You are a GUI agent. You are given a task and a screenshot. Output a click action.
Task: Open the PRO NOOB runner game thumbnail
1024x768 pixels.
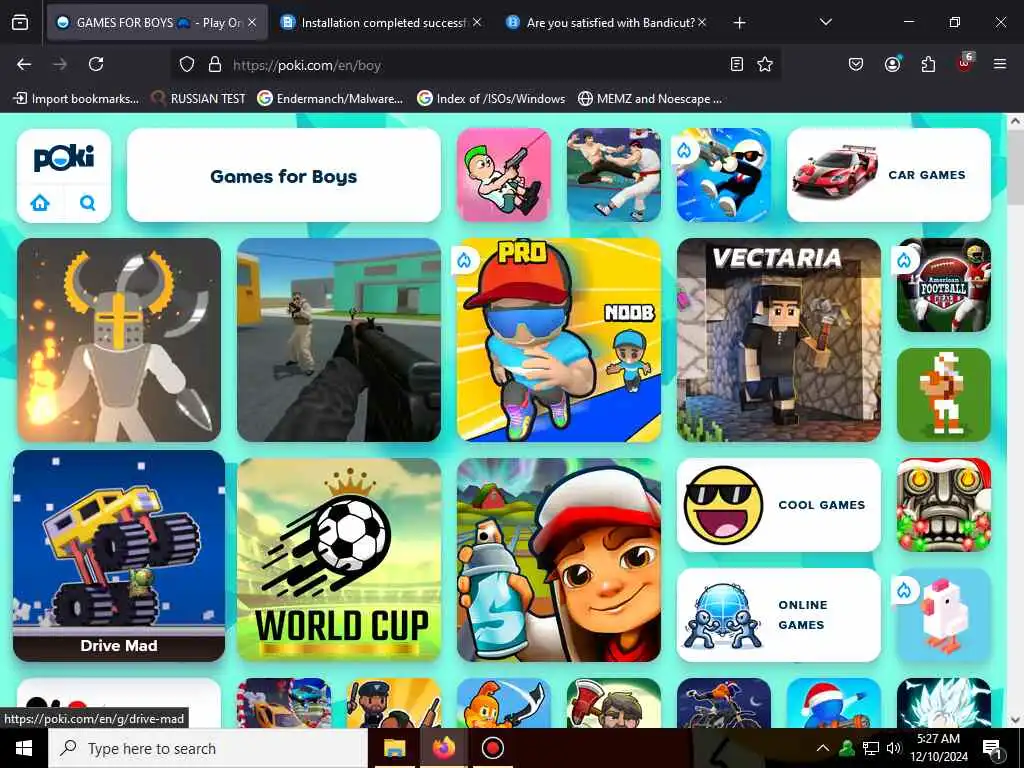click(x=559, y=340)
